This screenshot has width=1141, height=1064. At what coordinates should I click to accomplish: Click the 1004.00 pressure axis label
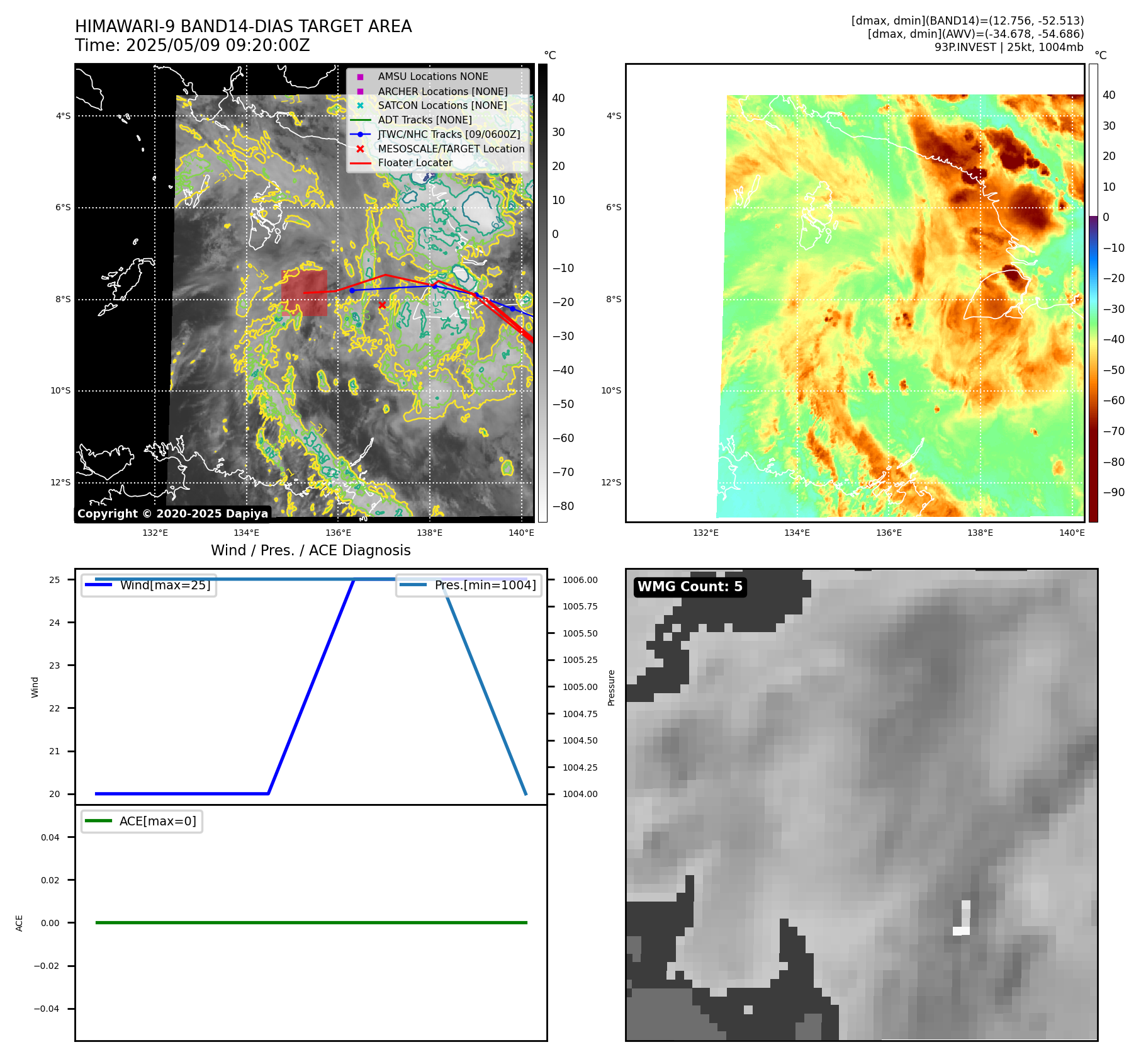(580, 794)
